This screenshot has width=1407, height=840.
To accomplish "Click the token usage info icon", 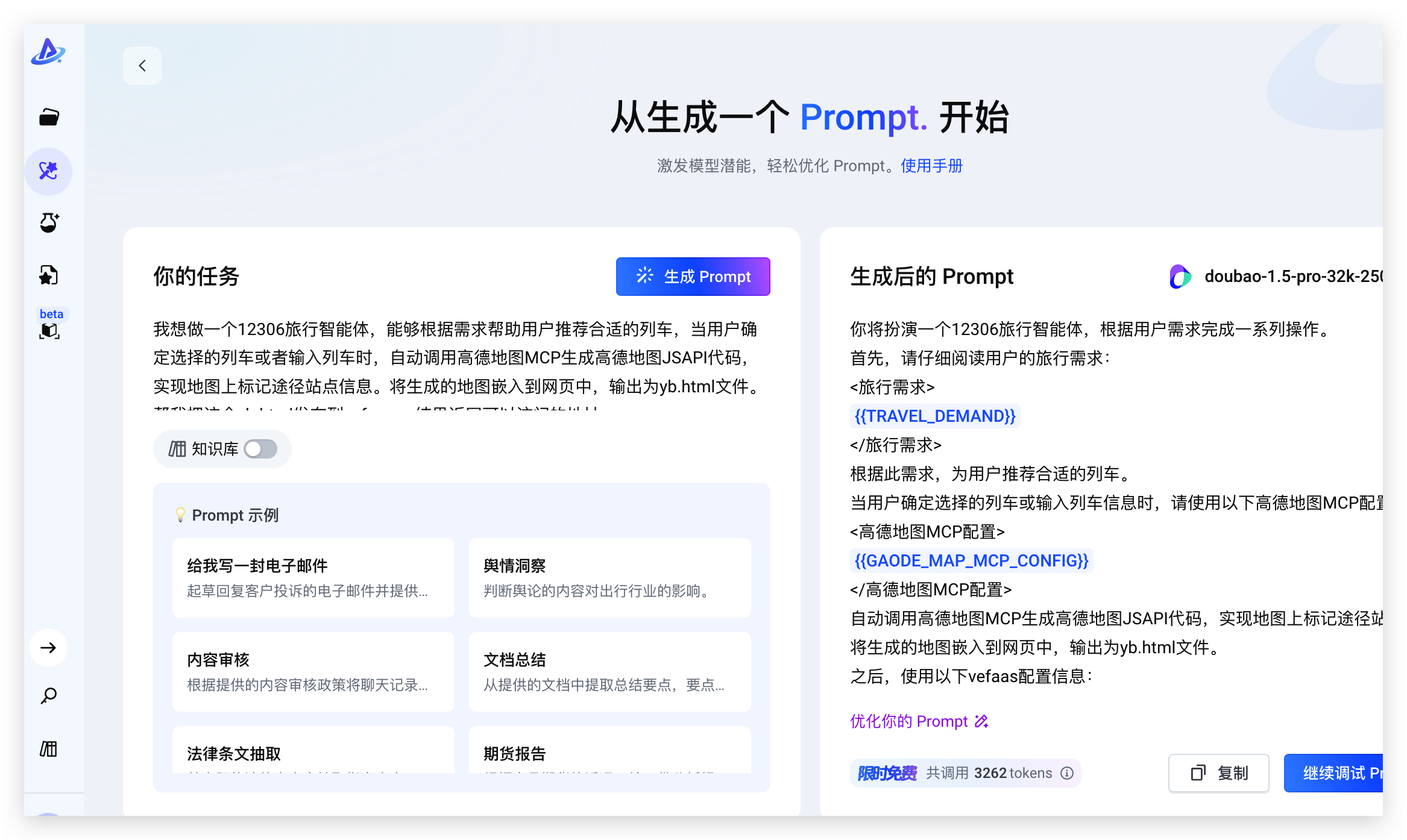I will [x=1067, y=773].
